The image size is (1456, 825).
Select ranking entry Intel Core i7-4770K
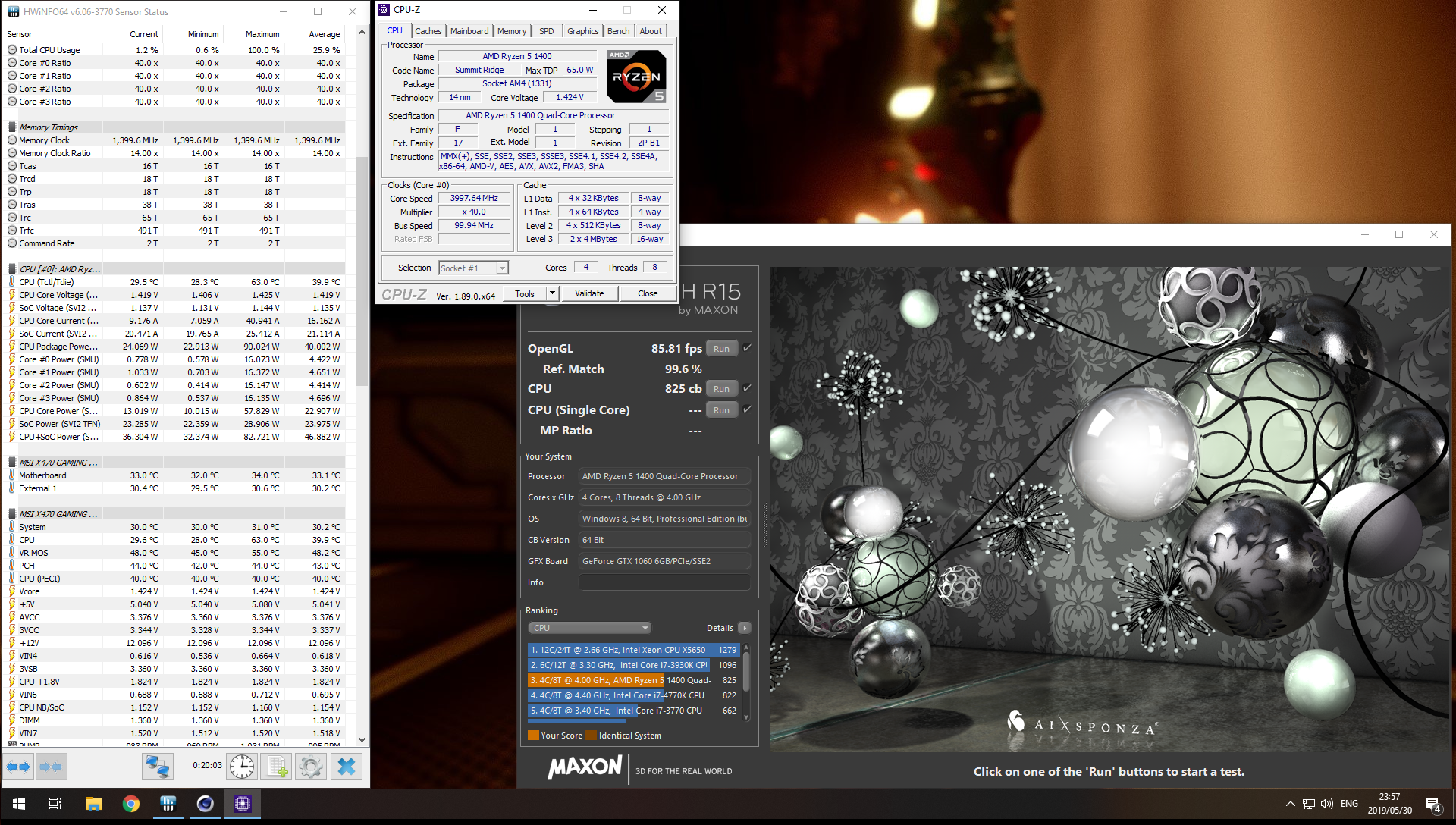(634, 695)
